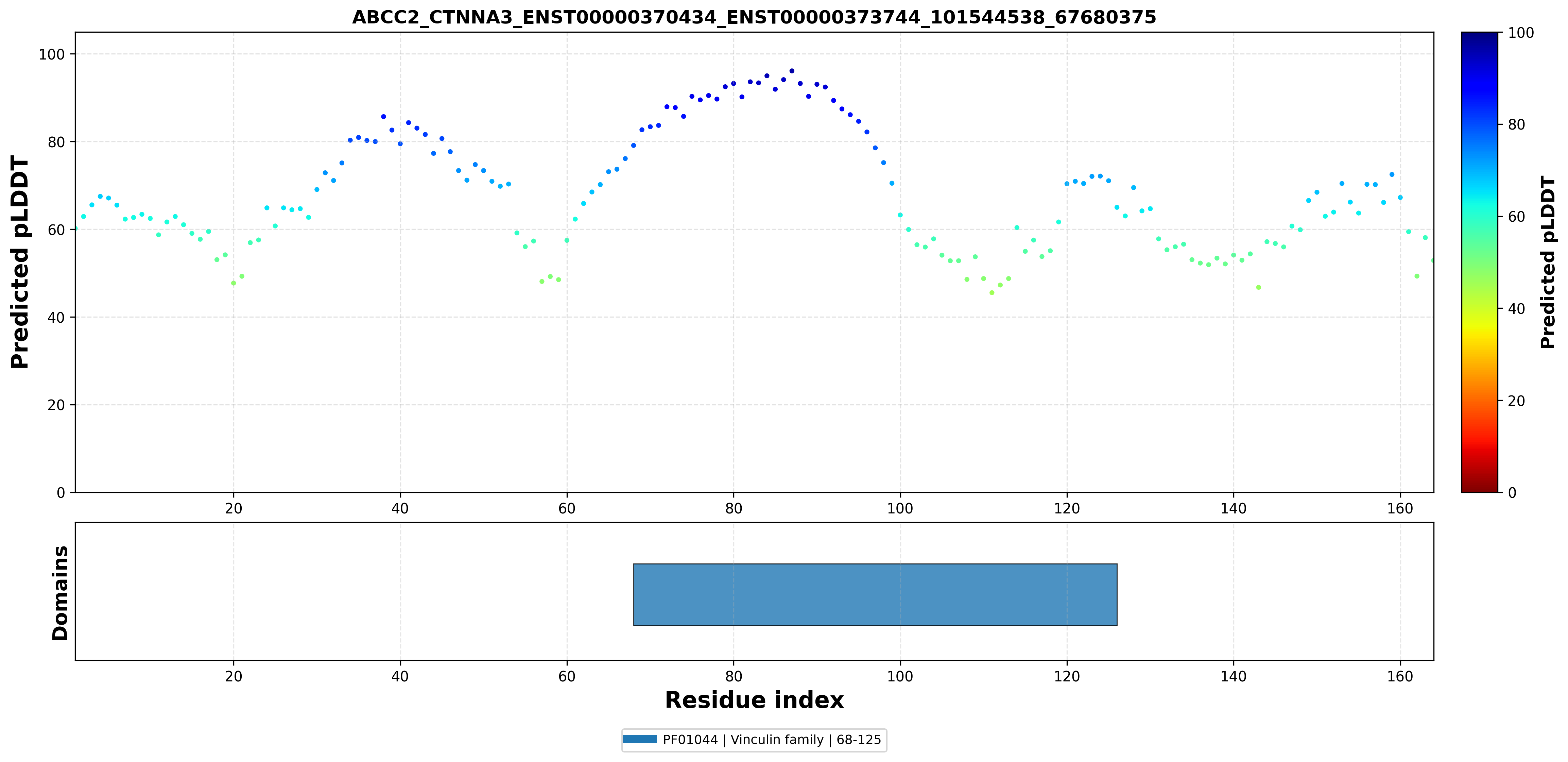The image size is (1568, 762).
Task: Click the legend text PF01044 Vinculin family
Action: click(x=772, y=740)
